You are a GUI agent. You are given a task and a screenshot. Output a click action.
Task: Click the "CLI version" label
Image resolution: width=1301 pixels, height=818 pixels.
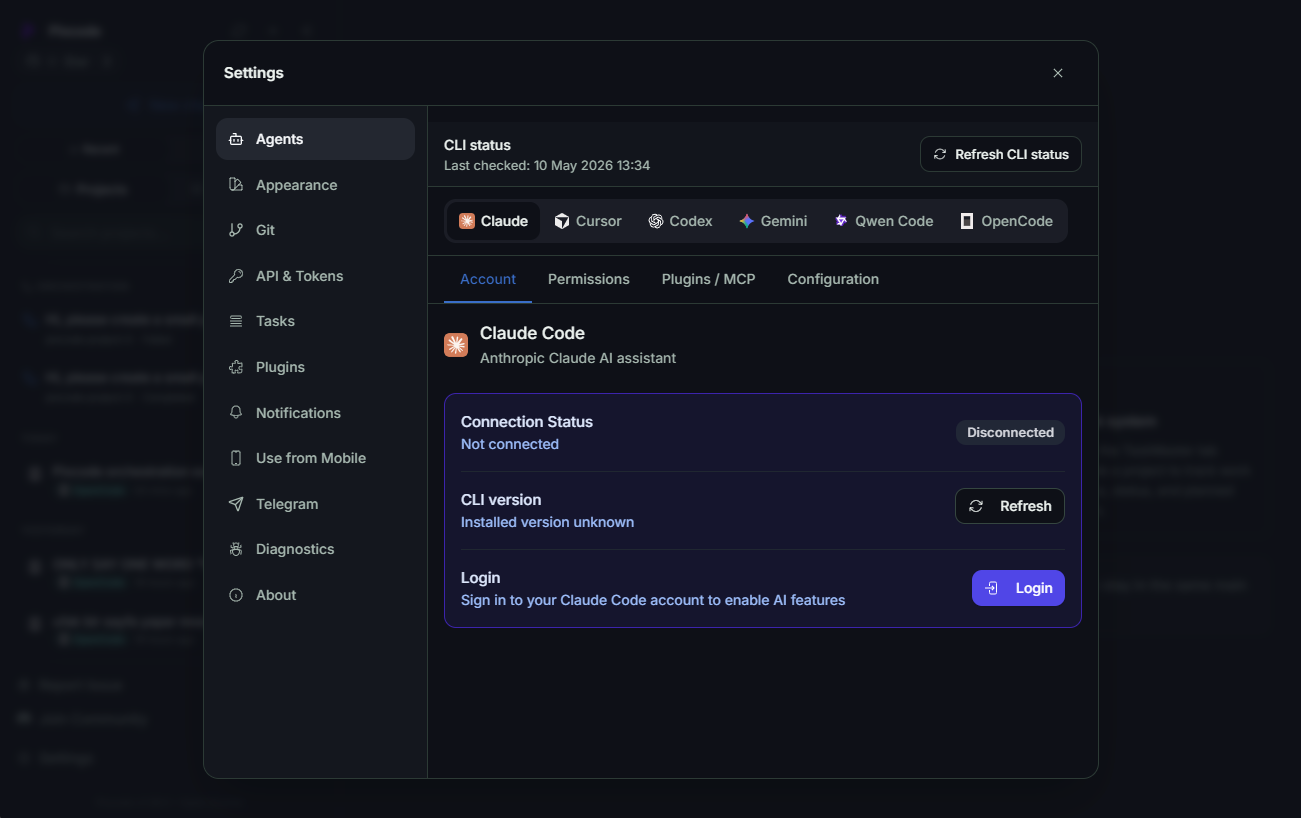tap(501, 500)
